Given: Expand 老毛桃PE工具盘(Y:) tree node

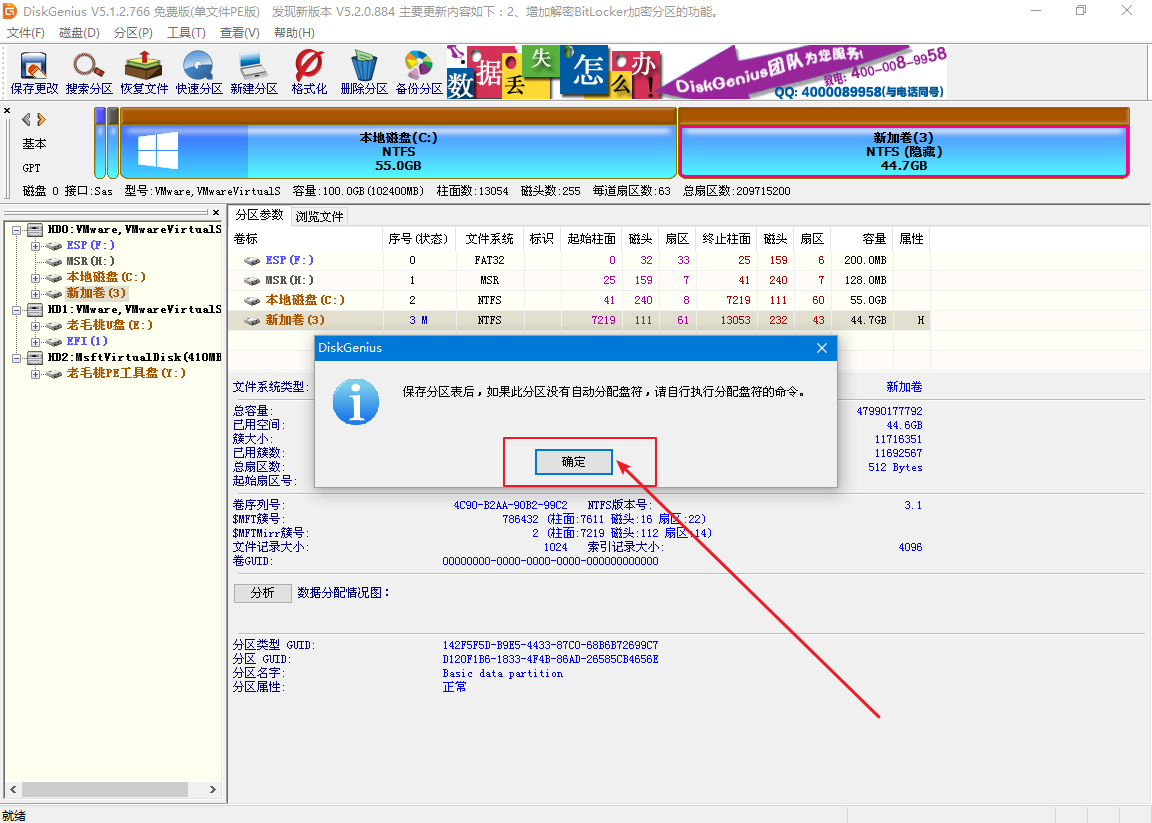Looking at the screenshot, I should tap(35, 374).
